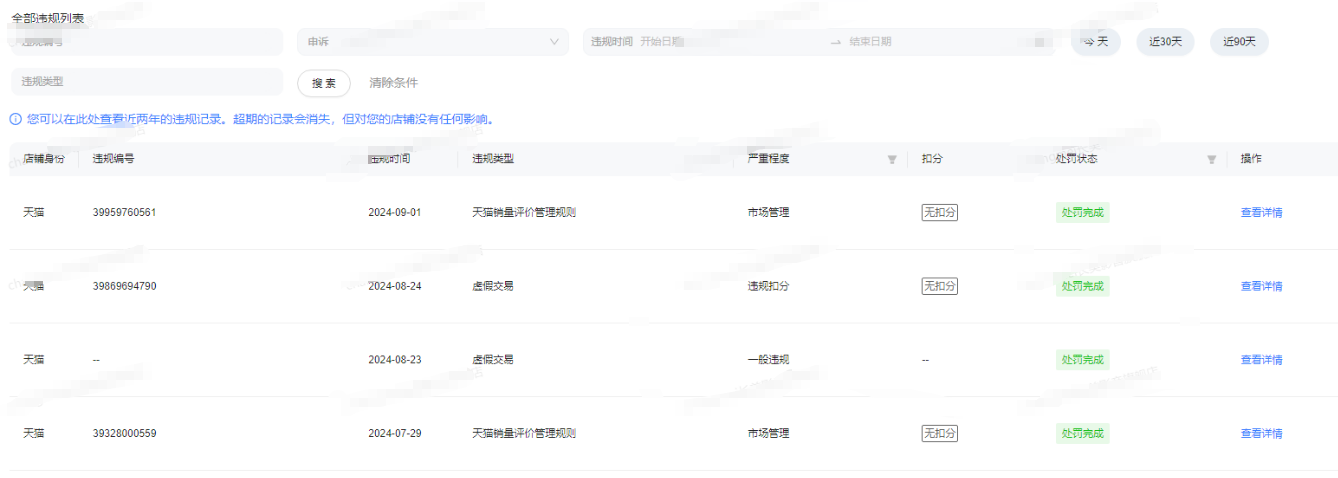The width and height of the screenshot is (1338, 478).
Task: Click the blue info icon before the notice
Action: pyautogui.click(x=16, y=119)
